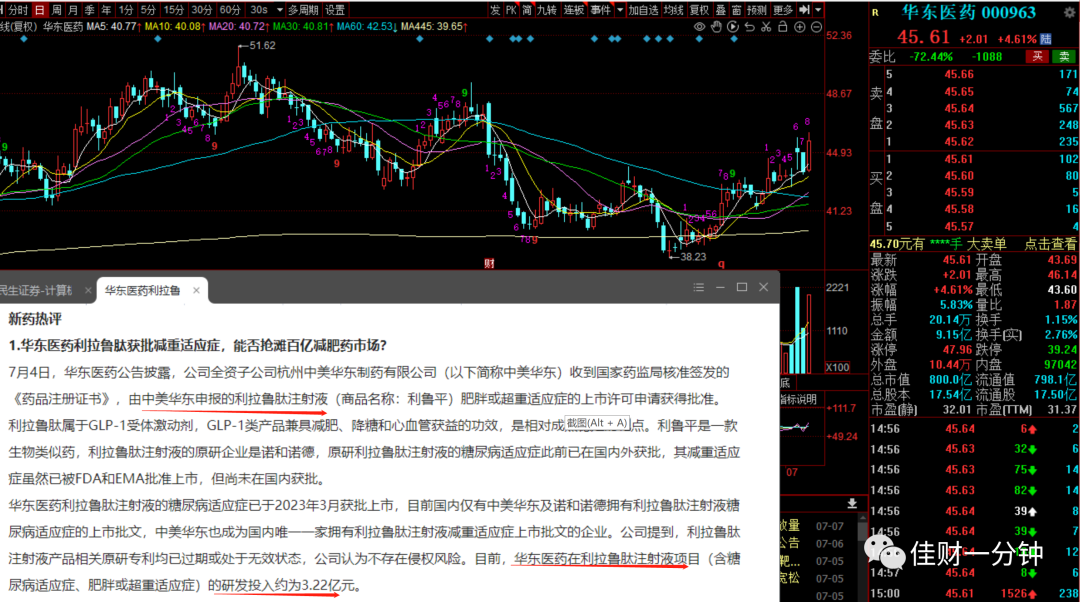The image size is (1080, 602).
Task: Click the 叠 overlay stock button
Action: 720,10
